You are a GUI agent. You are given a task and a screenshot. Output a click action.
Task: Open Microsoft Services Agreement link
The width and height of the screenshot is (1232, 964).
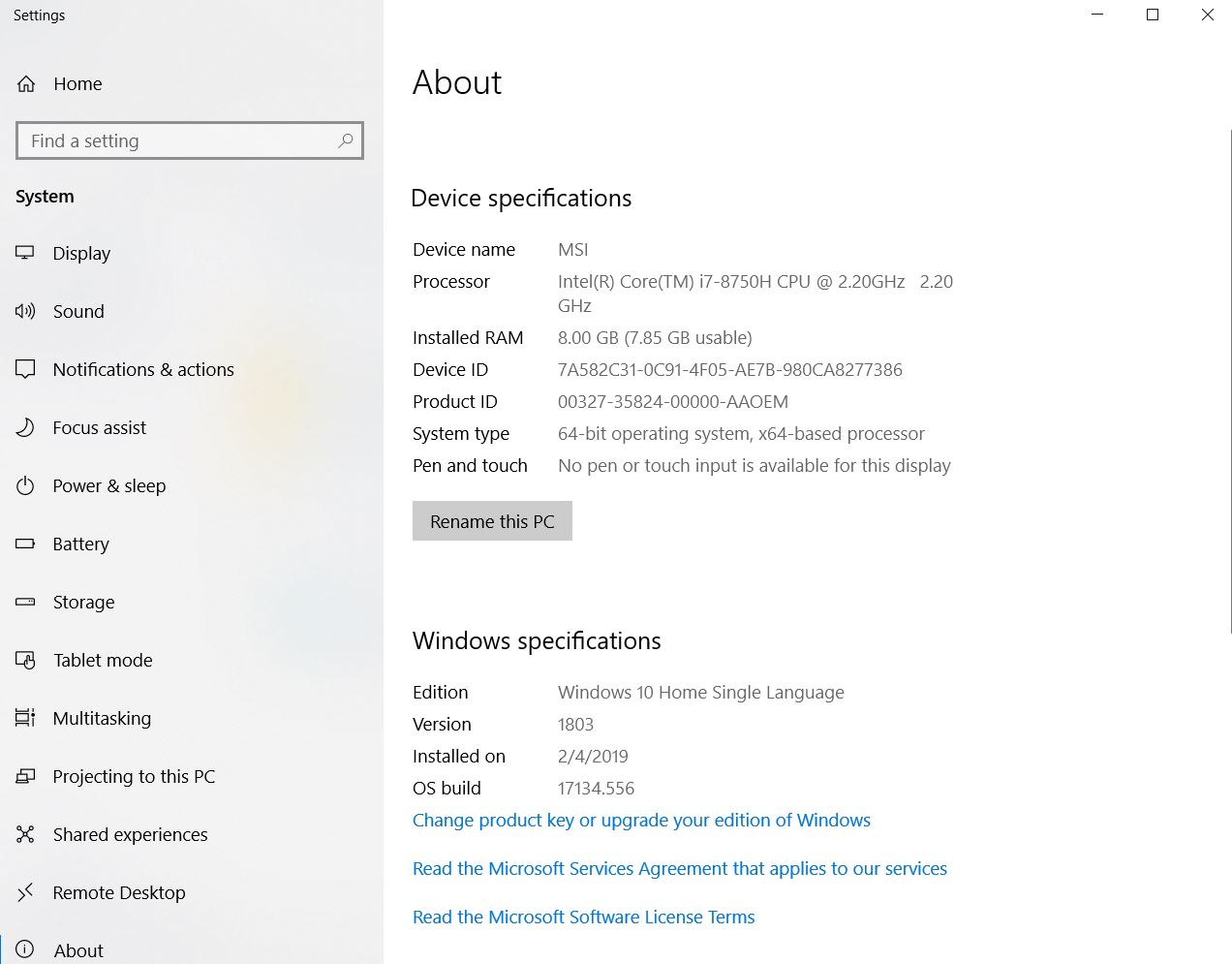pos(680,868)
